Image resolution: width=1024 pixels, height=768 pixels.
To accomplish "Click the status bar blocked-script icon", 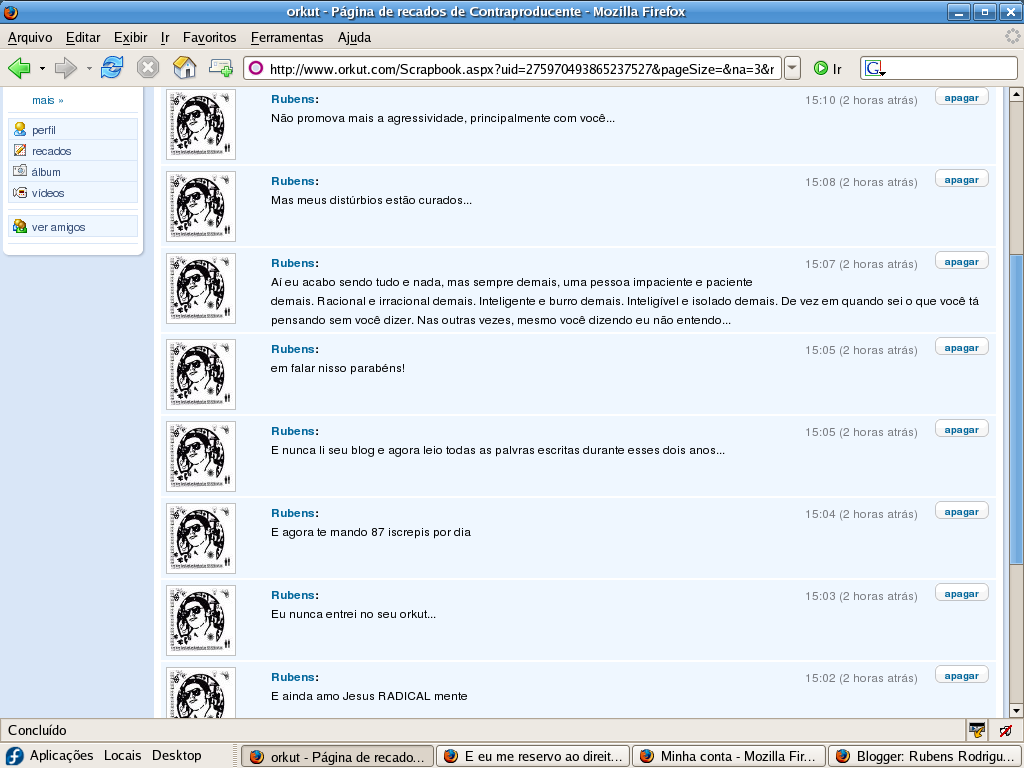I will [1006, 730].
